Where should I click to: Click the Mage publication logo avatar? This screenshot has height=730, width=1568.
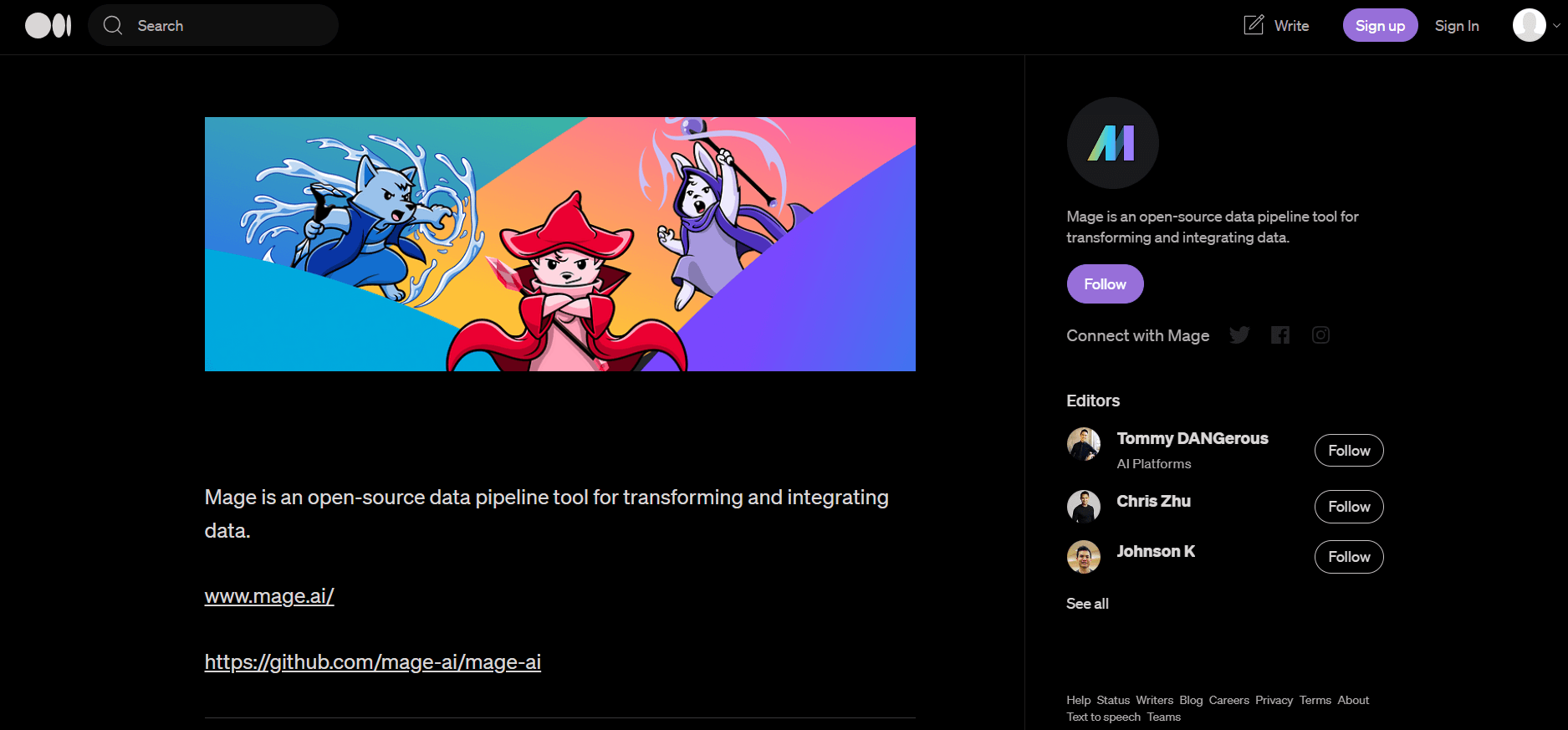1112,143
